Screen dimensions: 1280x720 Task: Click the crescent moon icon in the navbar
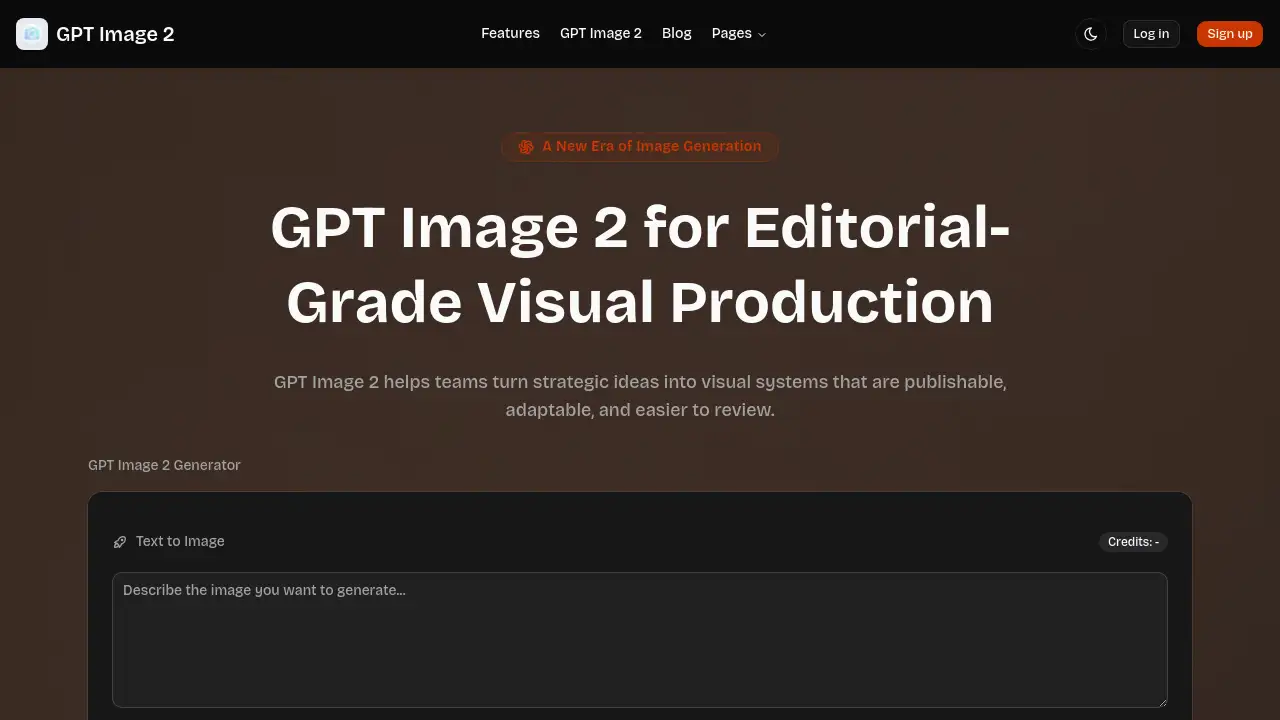pyautogui.click(x=1090, y=33)
